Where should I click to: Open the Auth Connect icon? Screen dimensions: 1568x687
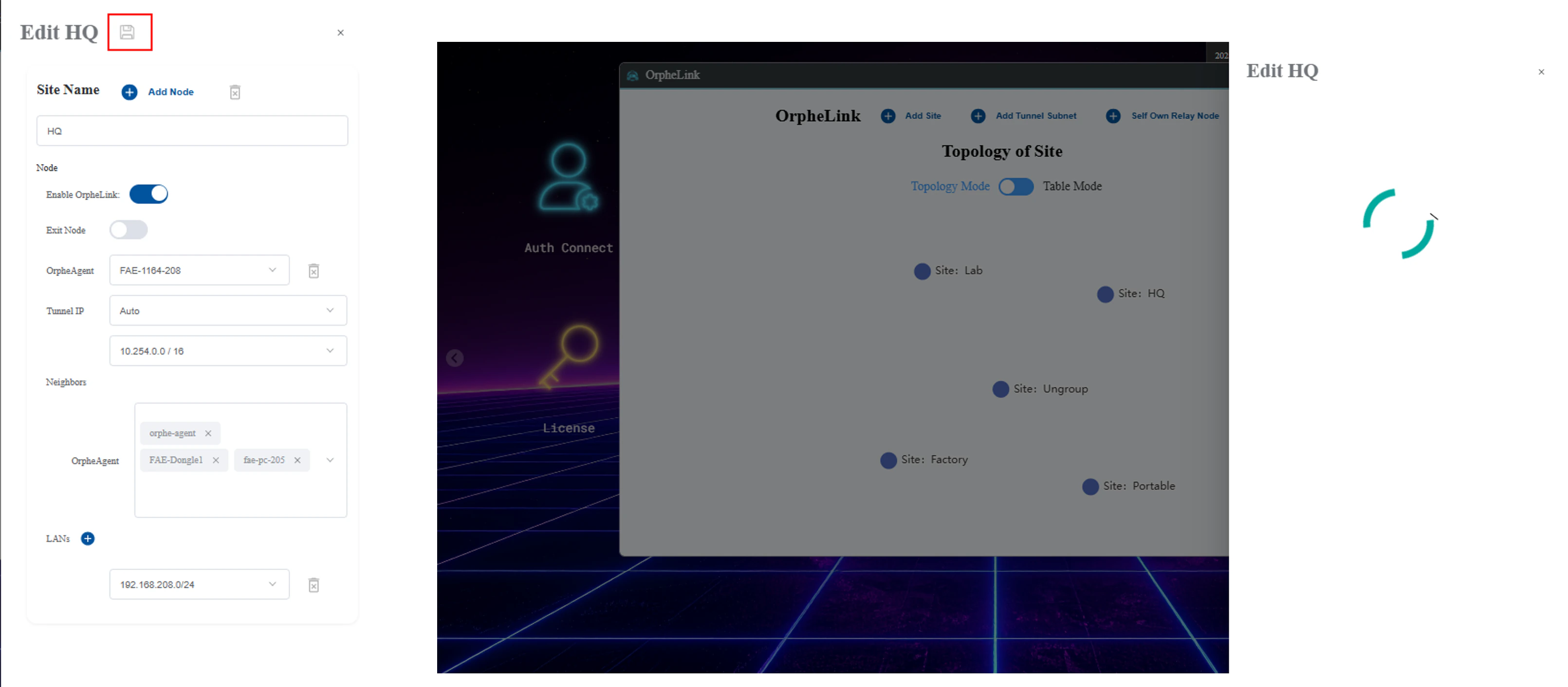[x=569, y=177]
